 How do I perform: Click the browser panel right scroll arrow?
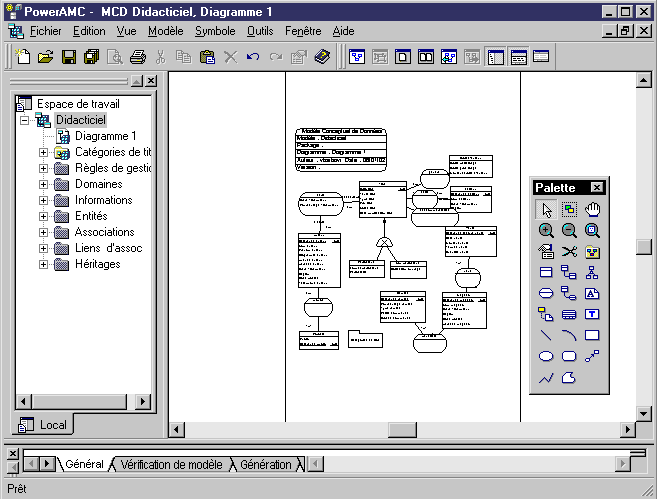[x=143, y=401]
